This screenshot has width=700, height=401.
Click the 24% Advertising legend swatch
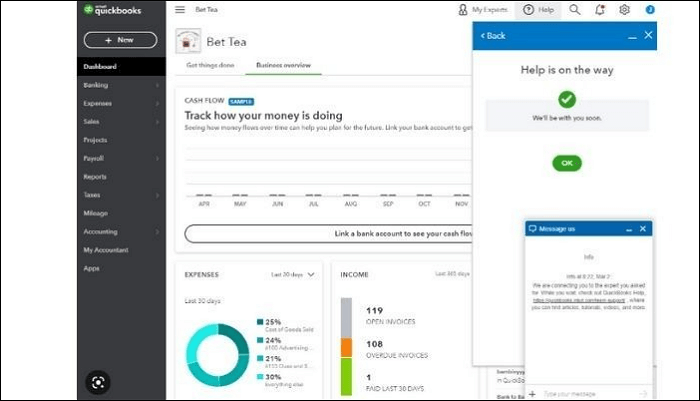(260, 340)
